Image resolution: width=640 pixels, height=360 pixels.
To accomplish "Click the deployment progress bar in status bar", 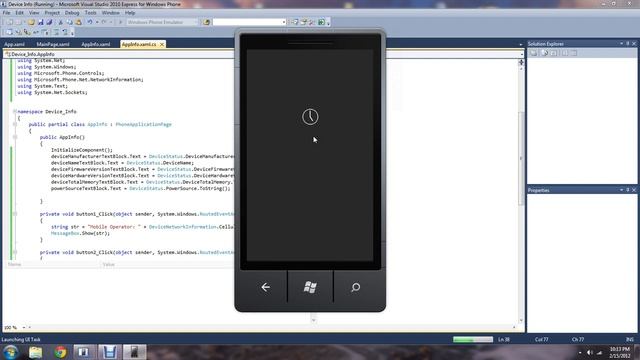I will pyautogui.click(x=473, y=339).
